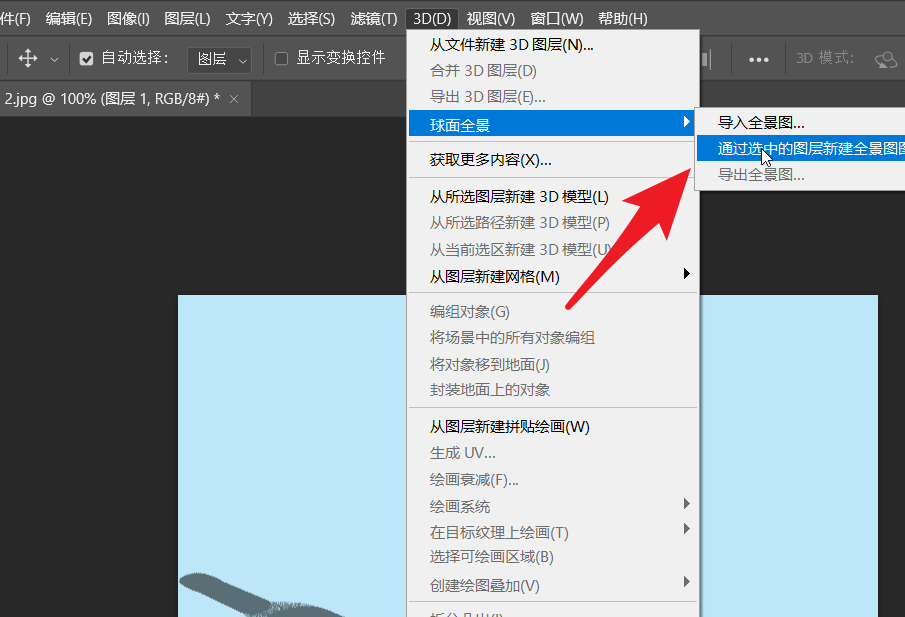Expand 创建绘图叠加(V) submenu
The width and height of the screenshot is (905, 617).
point(554,585)
